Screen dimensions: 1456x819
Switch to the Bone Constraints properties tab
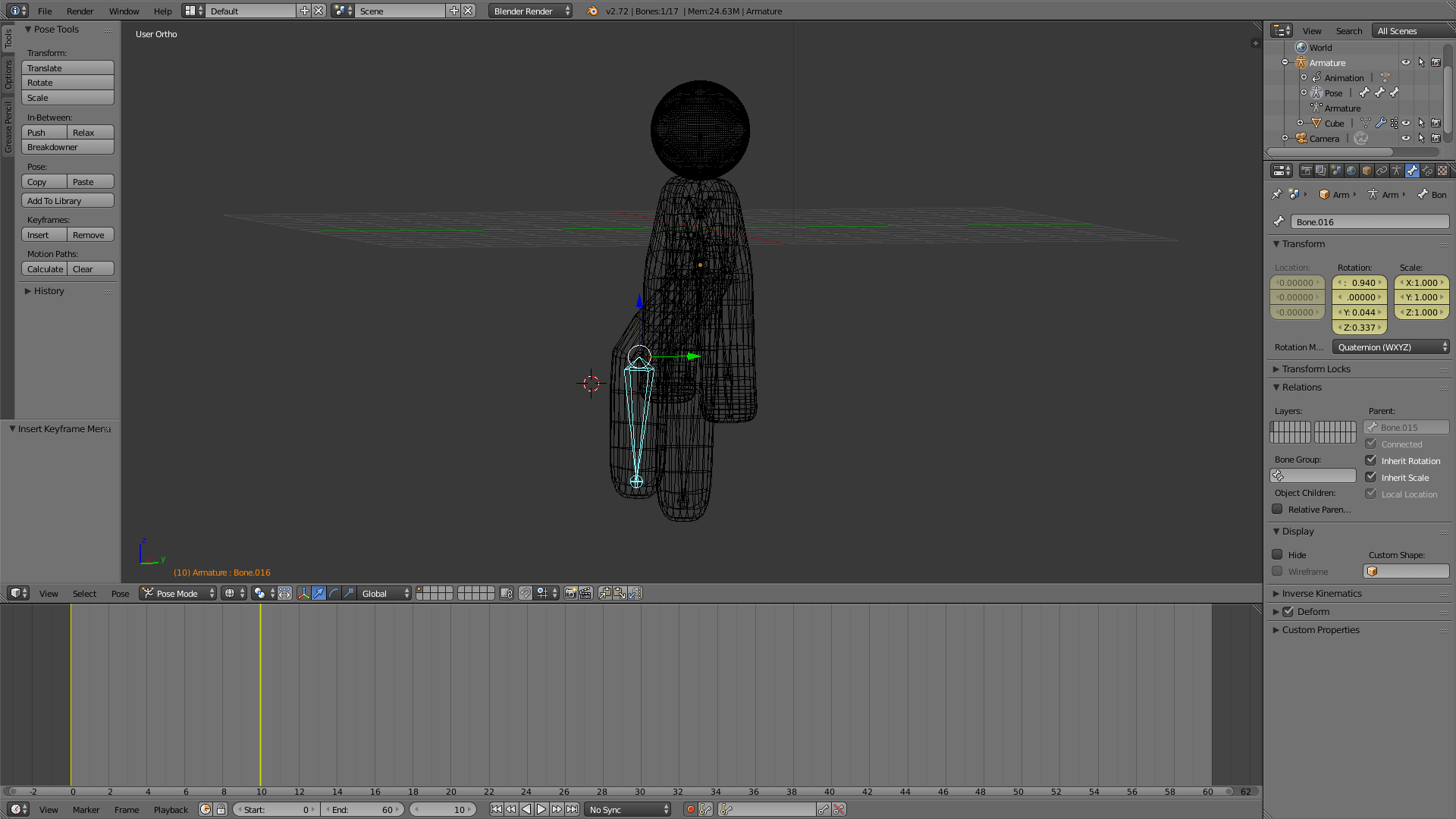(x=1427, y=171)
